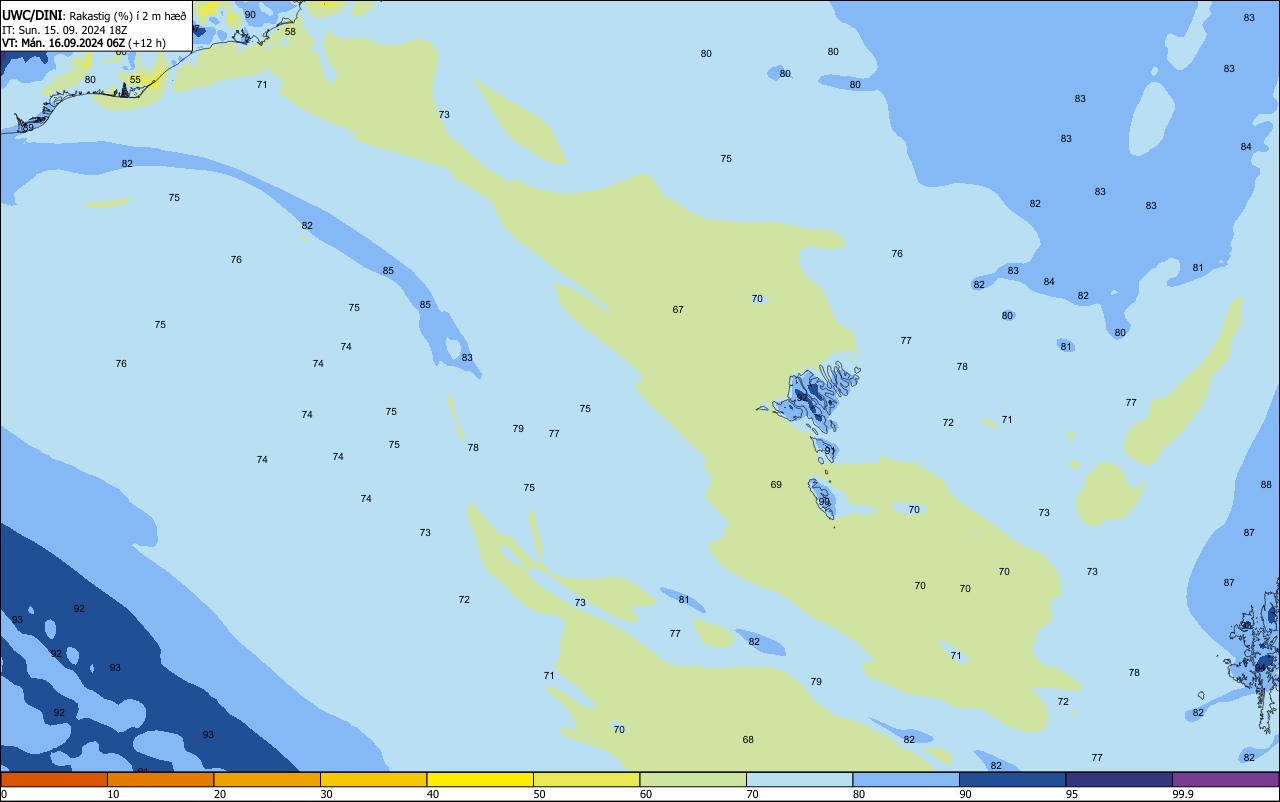Click the 80–90 medium blue legend swatch
The image size is (1280, 802).
click(906, 779)
